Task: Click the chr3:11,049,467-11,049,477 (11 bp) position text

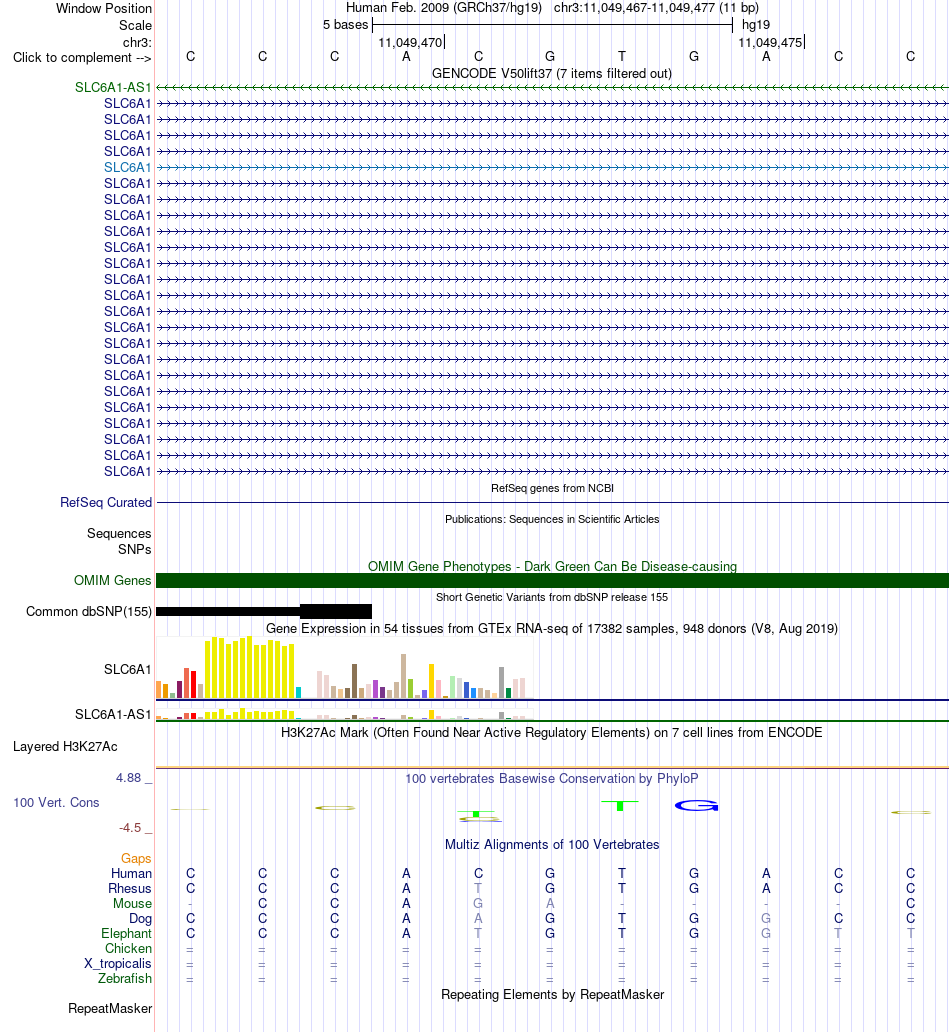Action: coord(656,8)
